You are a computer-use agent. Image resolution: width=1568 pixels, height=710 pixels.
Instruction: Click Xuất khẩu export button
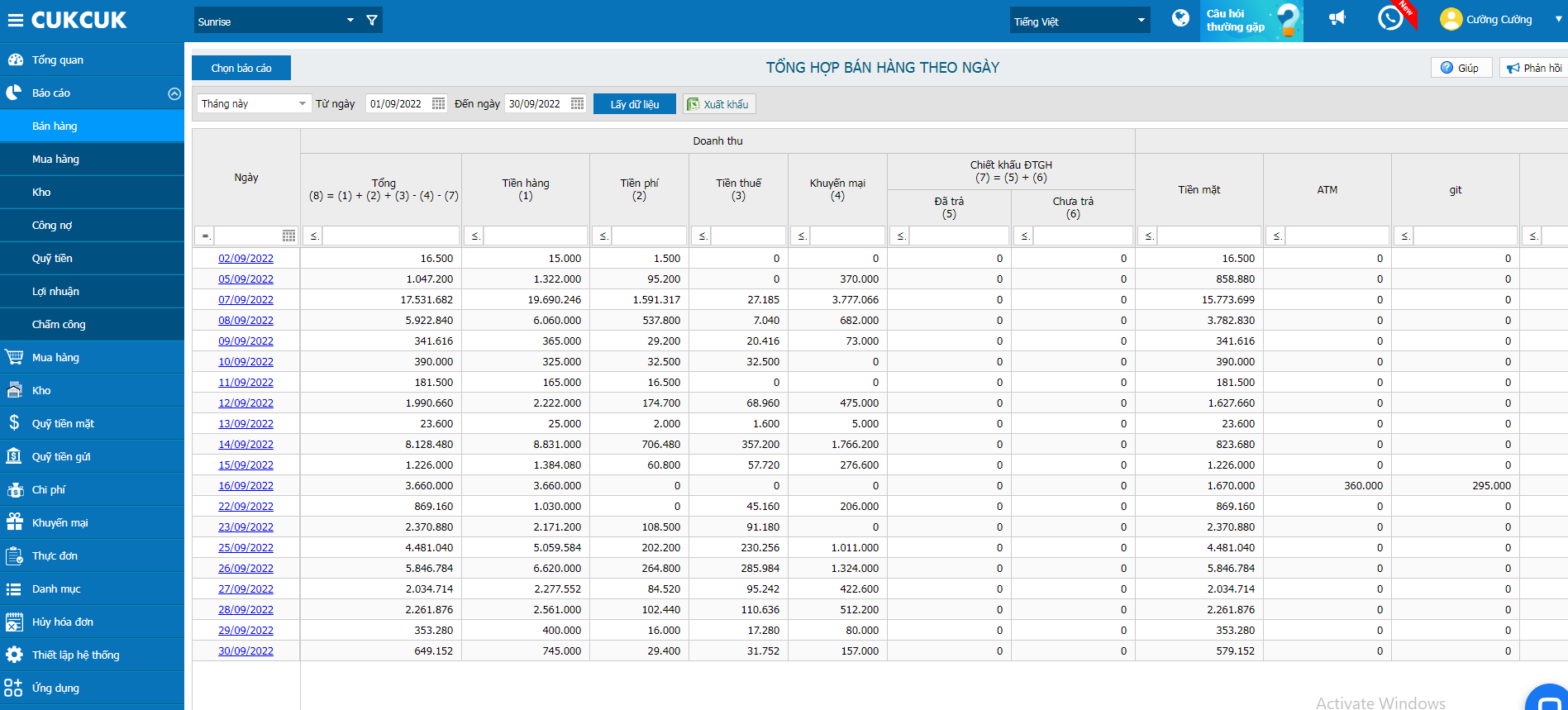point(718,103)
